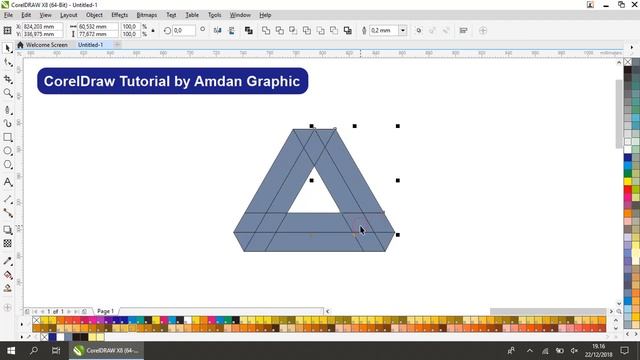
Task: Select the Color Eyedropper tool
Action: click(7, 261)
